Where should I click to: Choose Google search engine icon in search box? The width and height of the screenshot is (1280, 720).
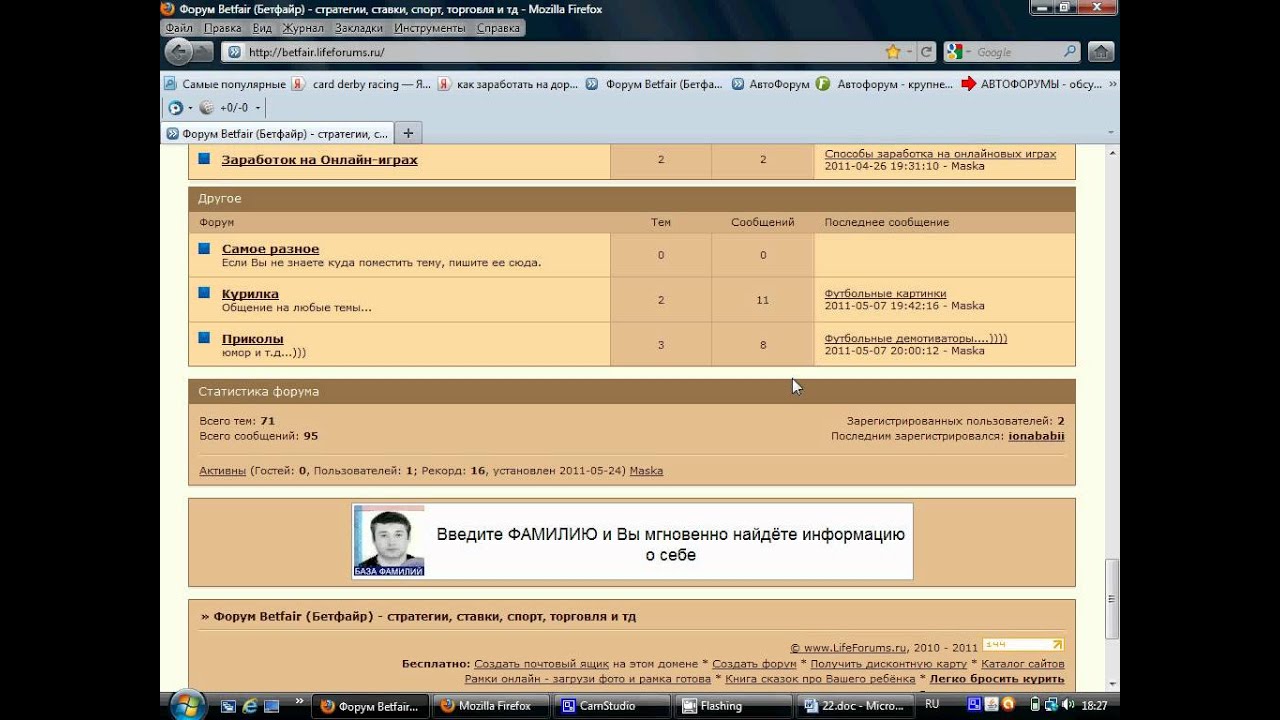pos(954,52)
